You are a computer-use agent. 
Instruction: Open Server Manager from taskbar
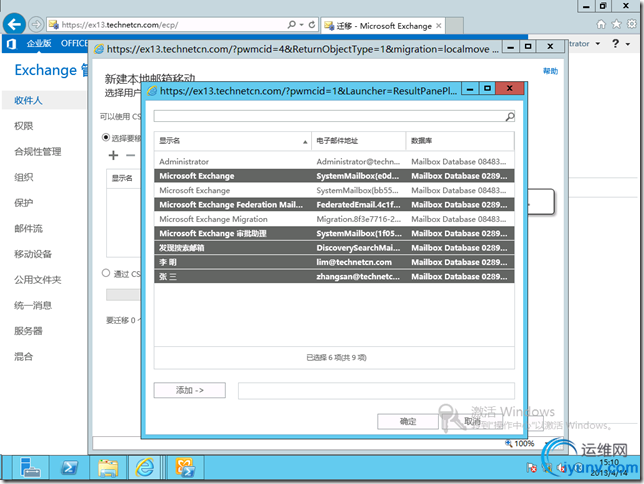(30, 468)
